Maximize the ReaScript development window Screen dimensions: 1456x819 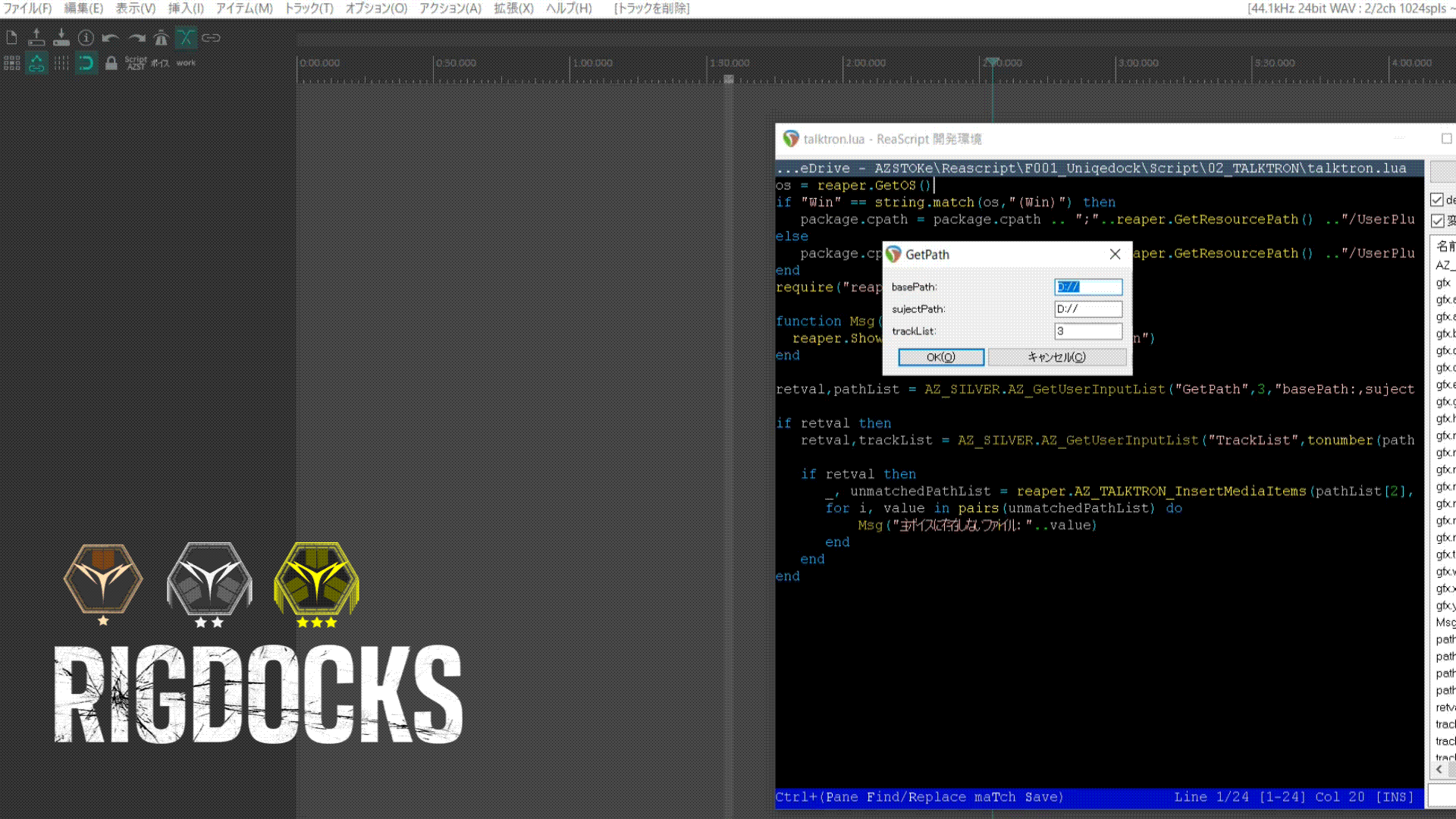tap(1446, 139)
